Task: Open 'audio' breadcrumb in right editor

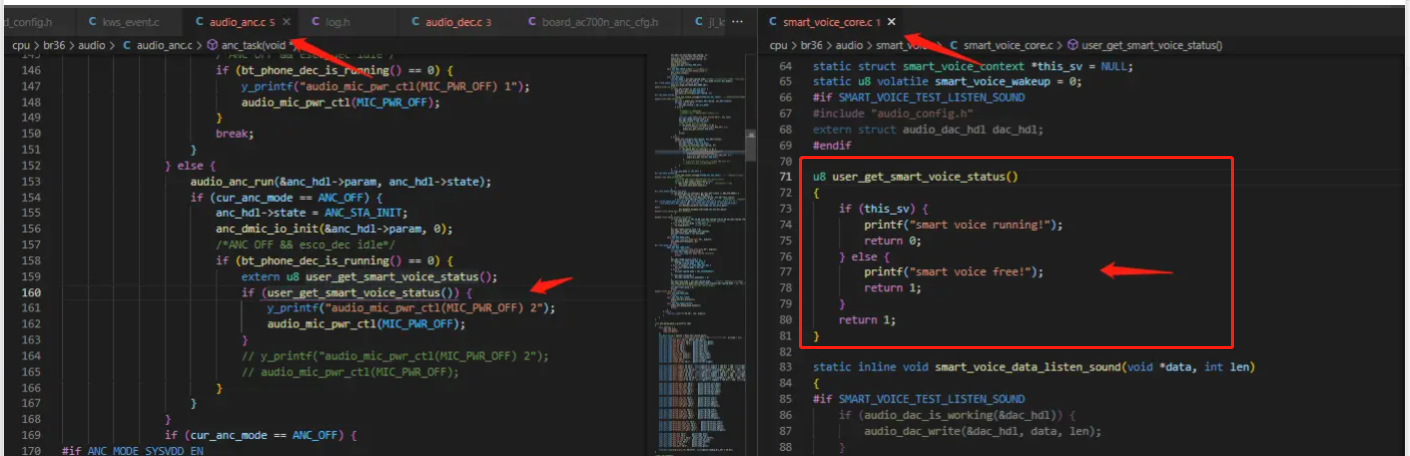Action: click(849, 45)
